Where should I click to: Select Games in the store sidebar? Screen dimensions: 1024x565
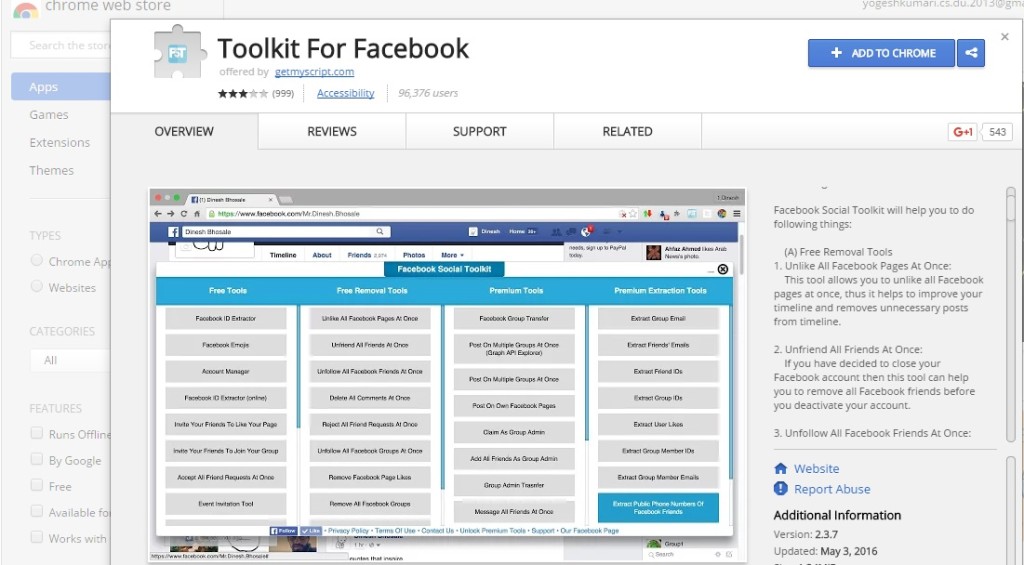click(49, 115)
